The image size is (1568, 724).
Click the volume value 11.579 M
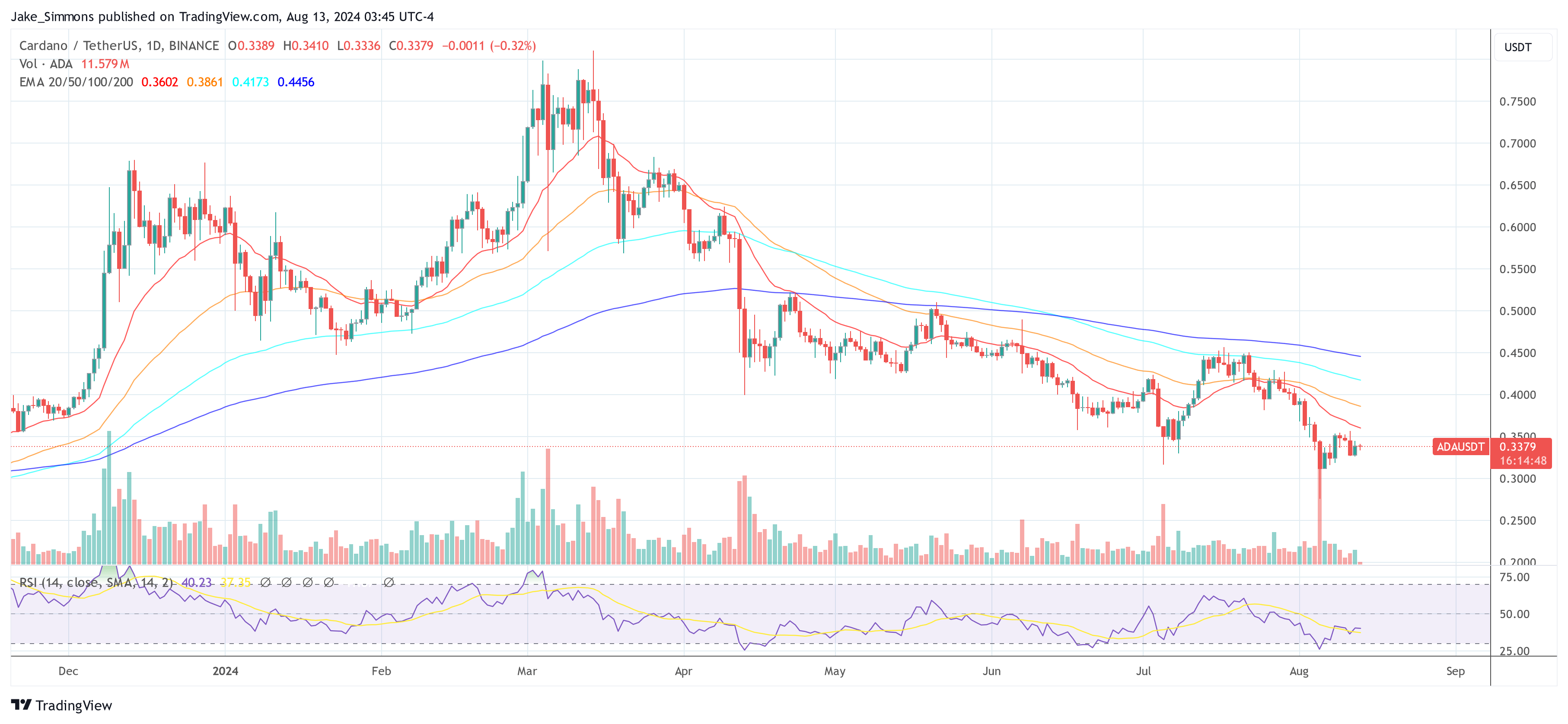[105, 64]
